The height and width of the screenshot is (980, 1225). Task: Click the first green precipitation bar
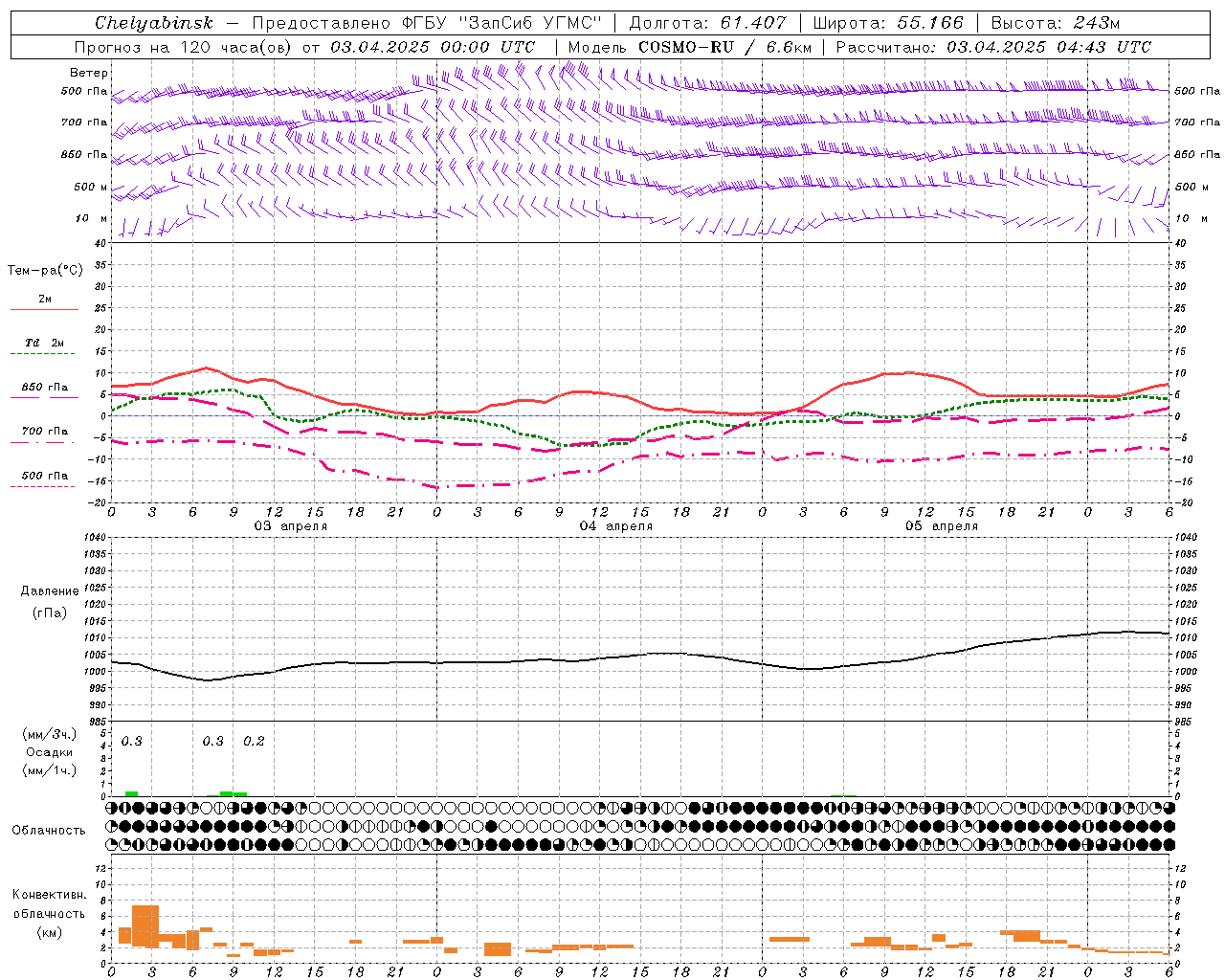click(x=132, y=793)
